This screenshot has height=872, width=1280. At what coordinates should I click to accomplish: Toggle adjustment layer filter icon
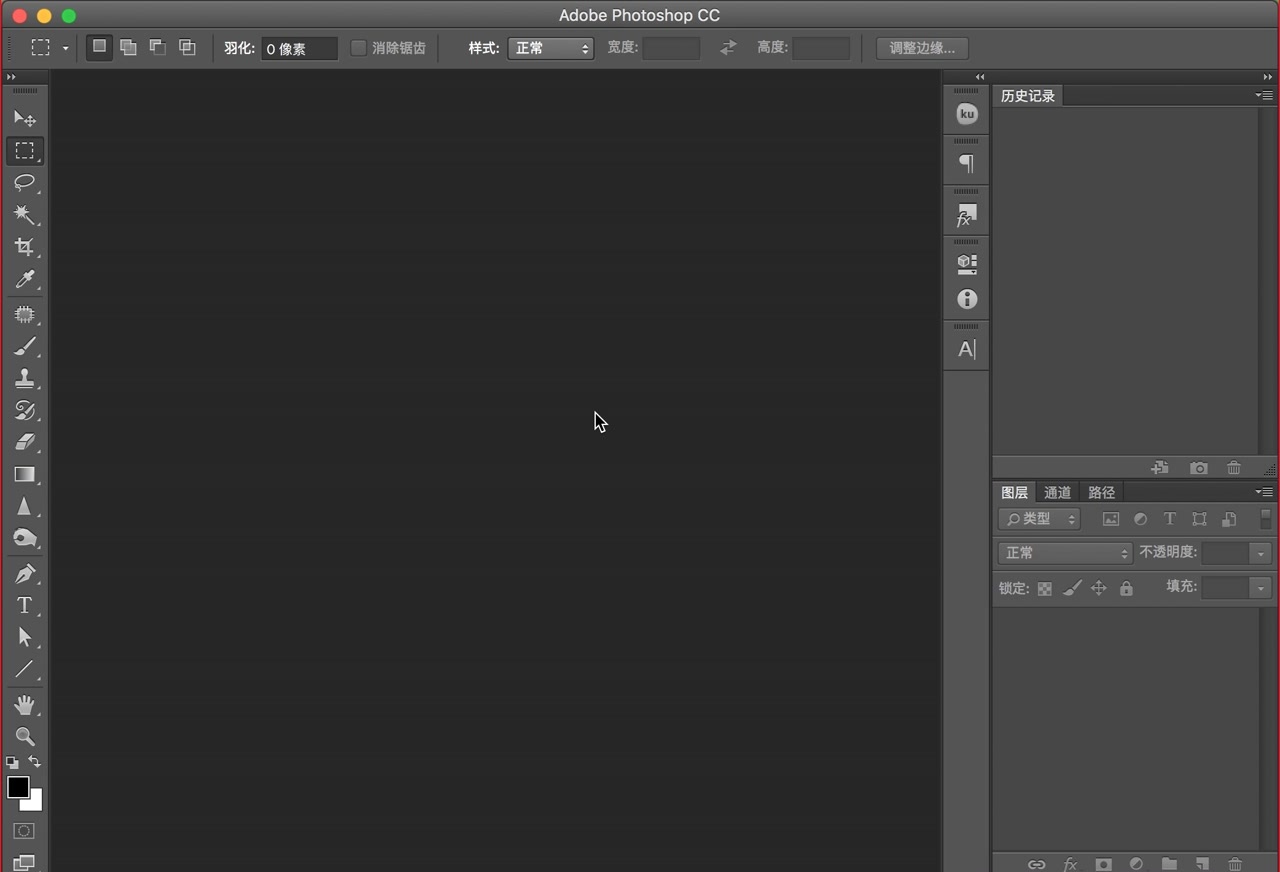pyautogui.click(x=1140, y=519)
